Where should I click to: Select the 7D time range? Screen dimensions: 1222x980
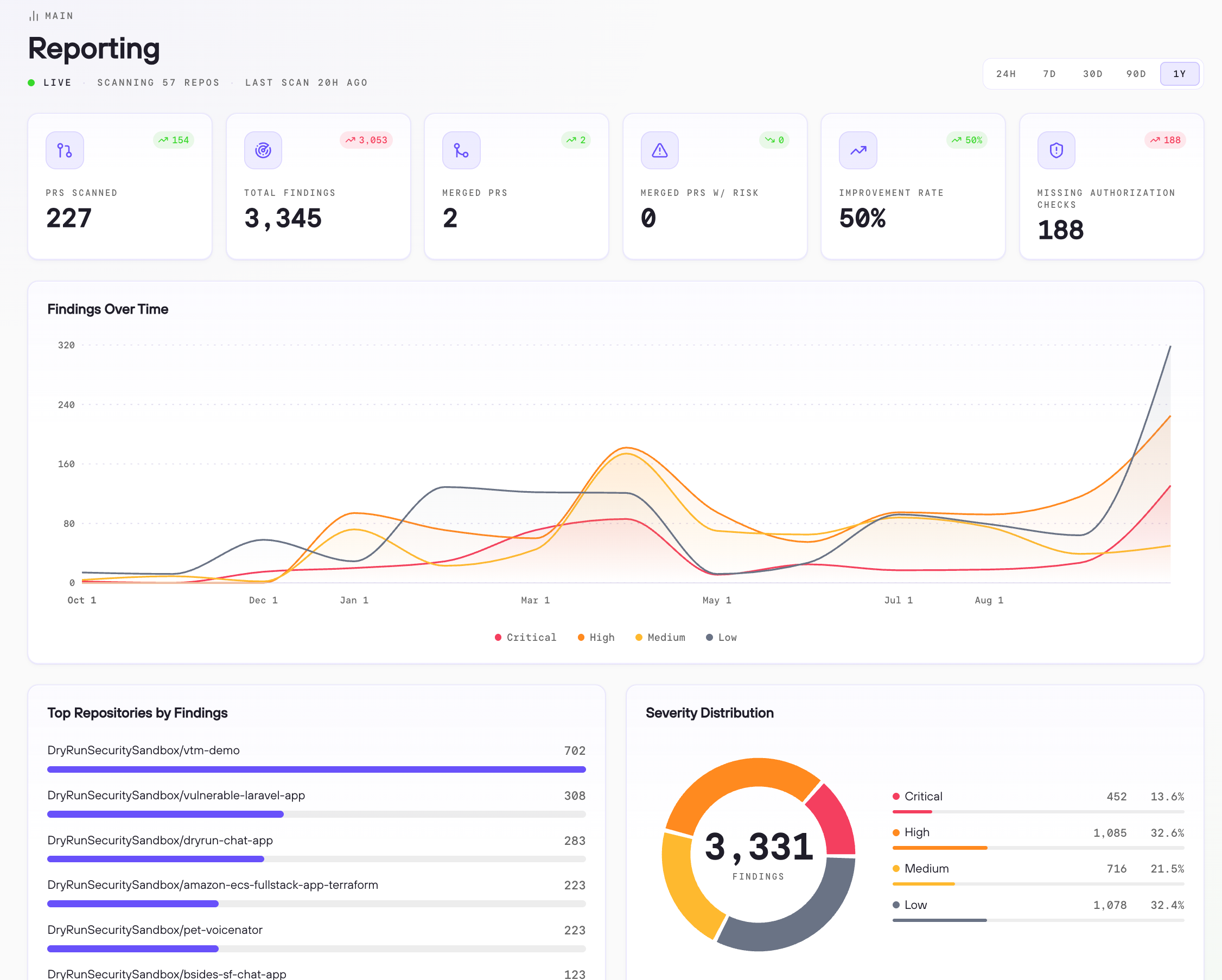(x=1049, y=74)
